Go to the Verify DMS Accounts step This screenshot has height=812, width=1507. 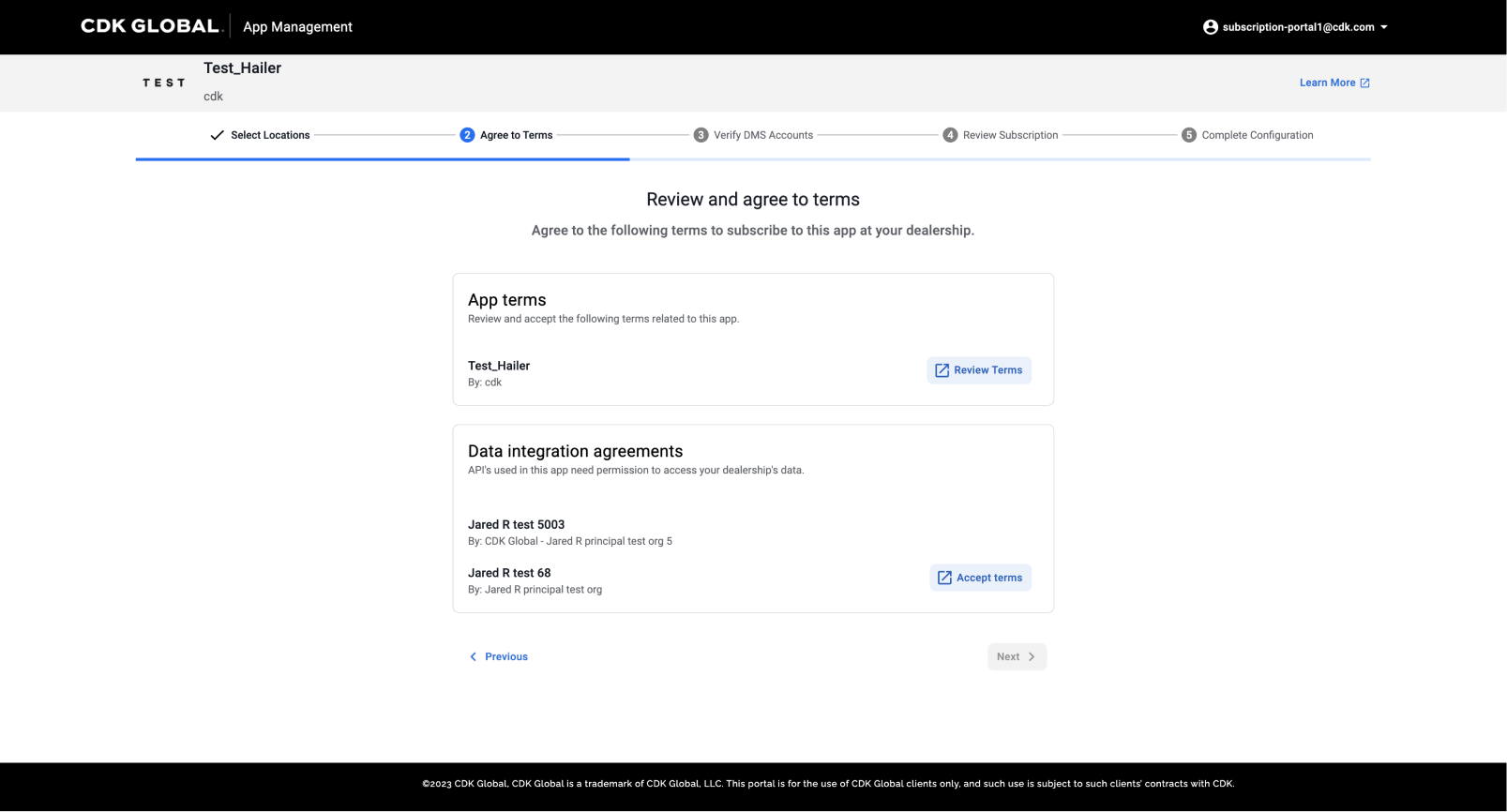tap(763, 135)
